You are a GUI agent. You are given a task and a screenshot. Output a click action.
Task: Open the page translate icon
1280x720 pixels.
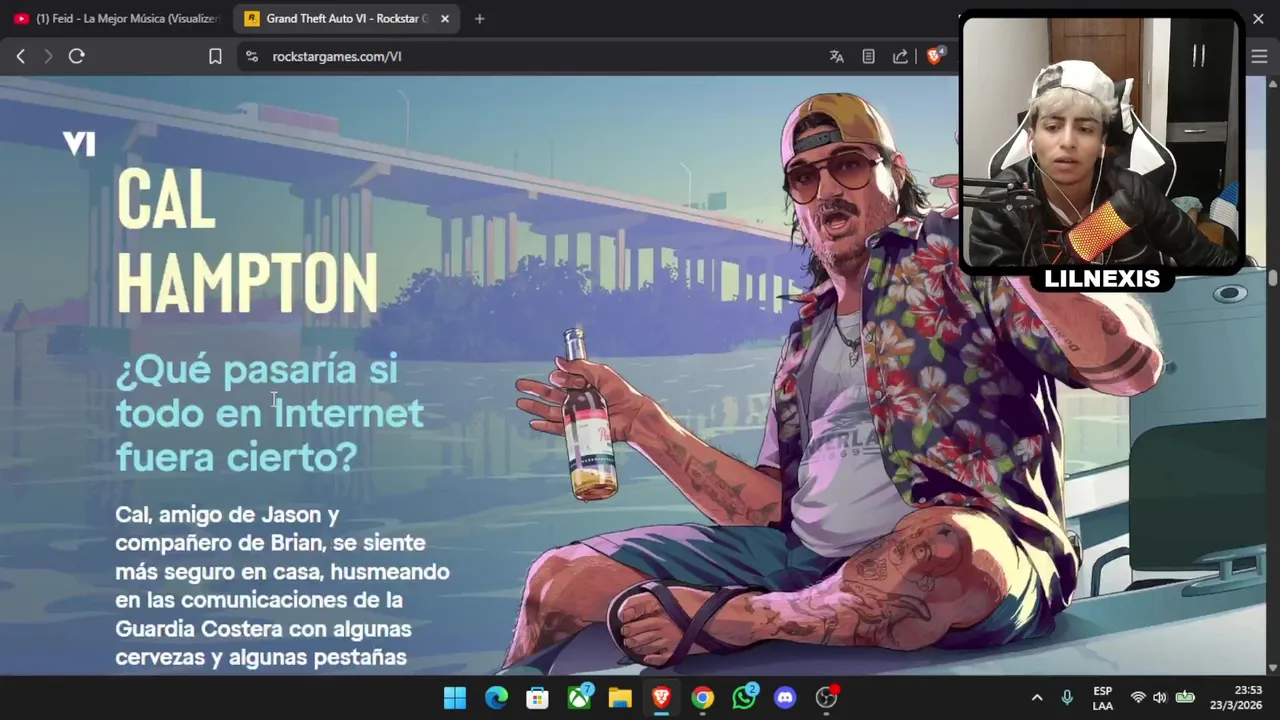(837, 57)
